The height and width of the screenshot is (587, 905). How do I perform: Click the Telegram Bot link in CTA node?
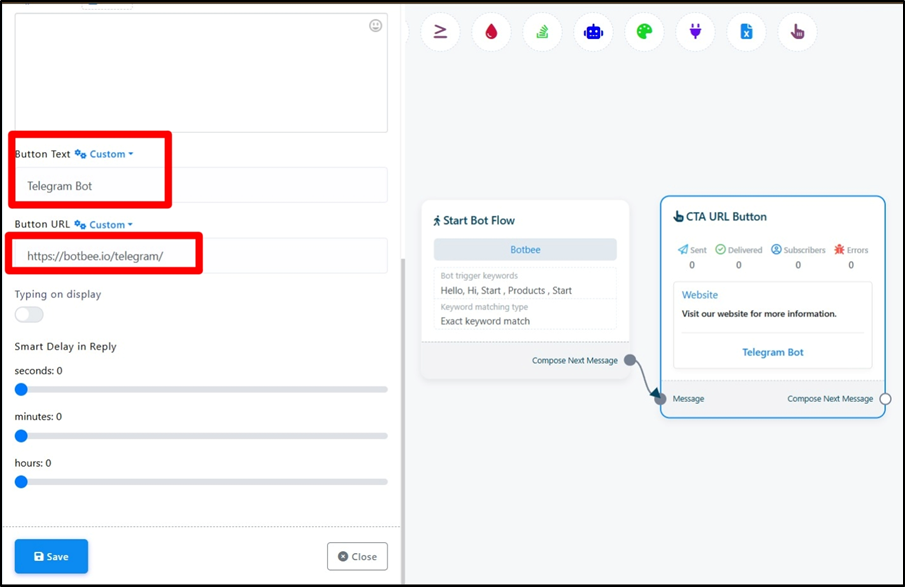click(x=772, y=352)
